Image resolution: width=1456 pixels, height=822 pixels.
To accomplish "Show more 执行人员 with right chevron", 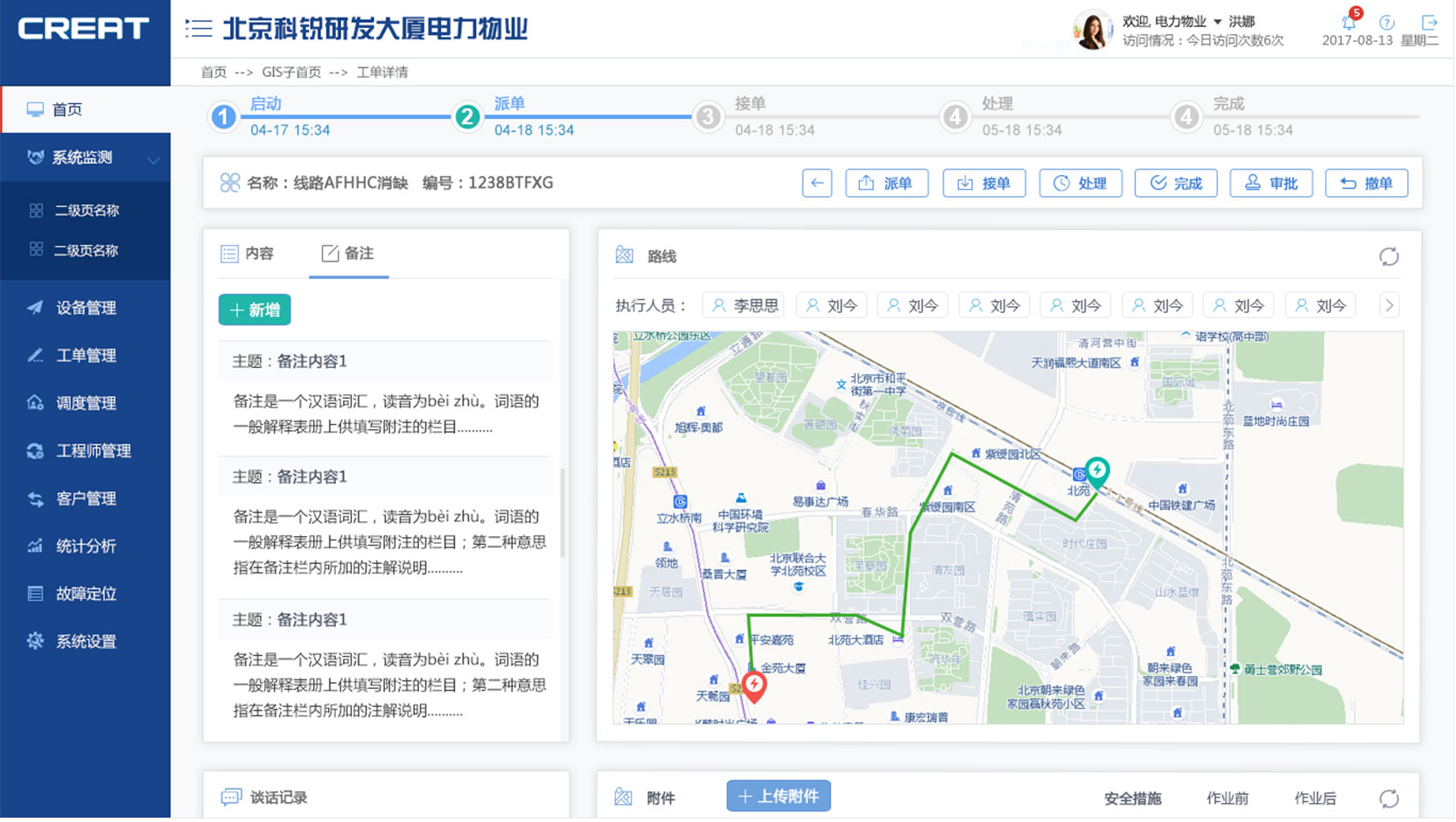I will pos(1389,305).
